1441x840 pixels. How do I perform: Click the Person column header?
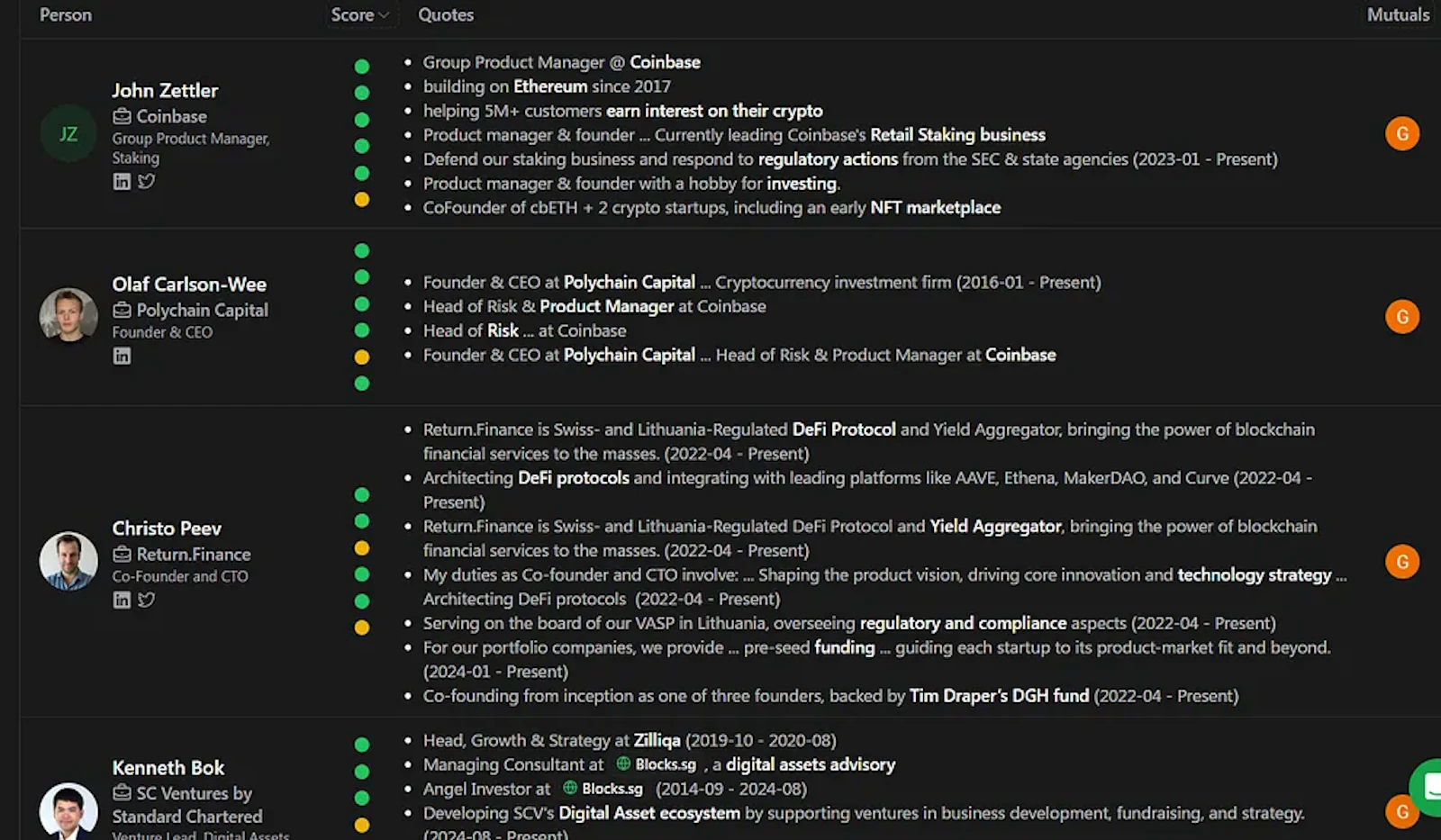(66, 14)
